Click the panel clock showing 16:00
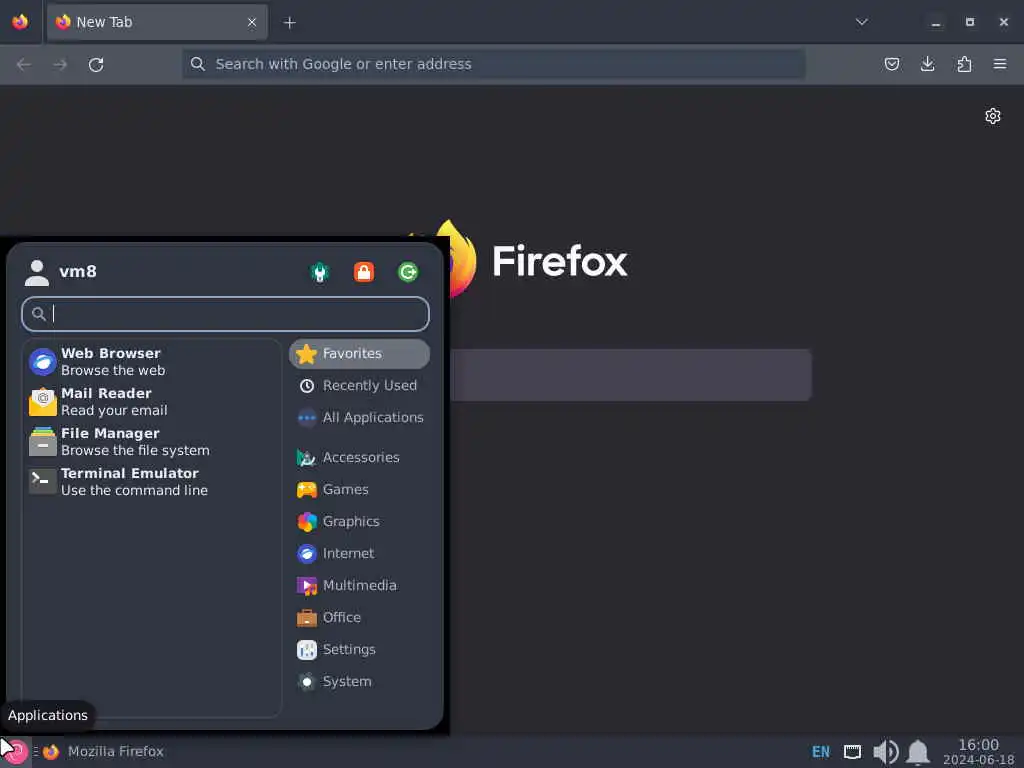 (x=979, y=752)
